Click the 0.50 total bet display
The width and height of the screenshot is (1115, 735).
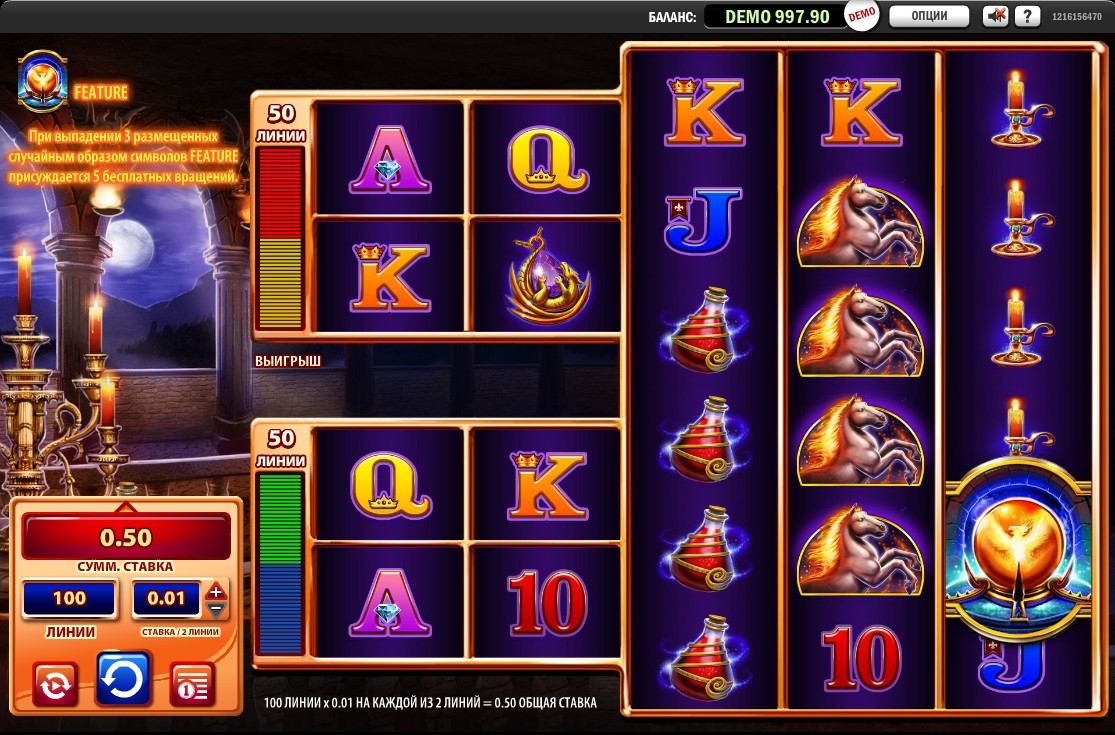point(126,537)
